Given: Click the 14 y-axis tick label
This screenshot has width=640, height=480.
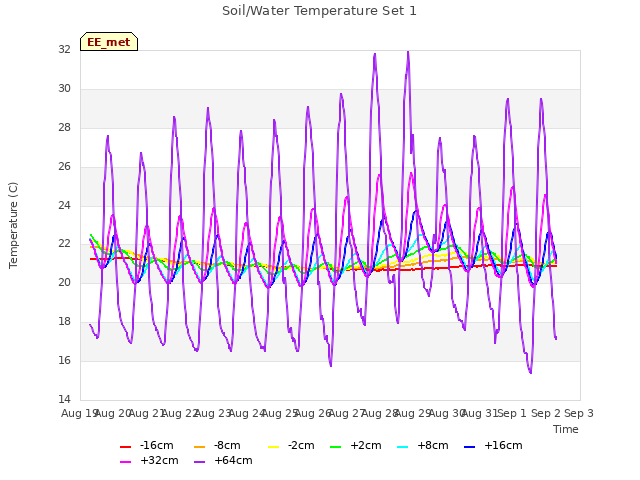Looking at the screenshot, I should coord(64,399).
